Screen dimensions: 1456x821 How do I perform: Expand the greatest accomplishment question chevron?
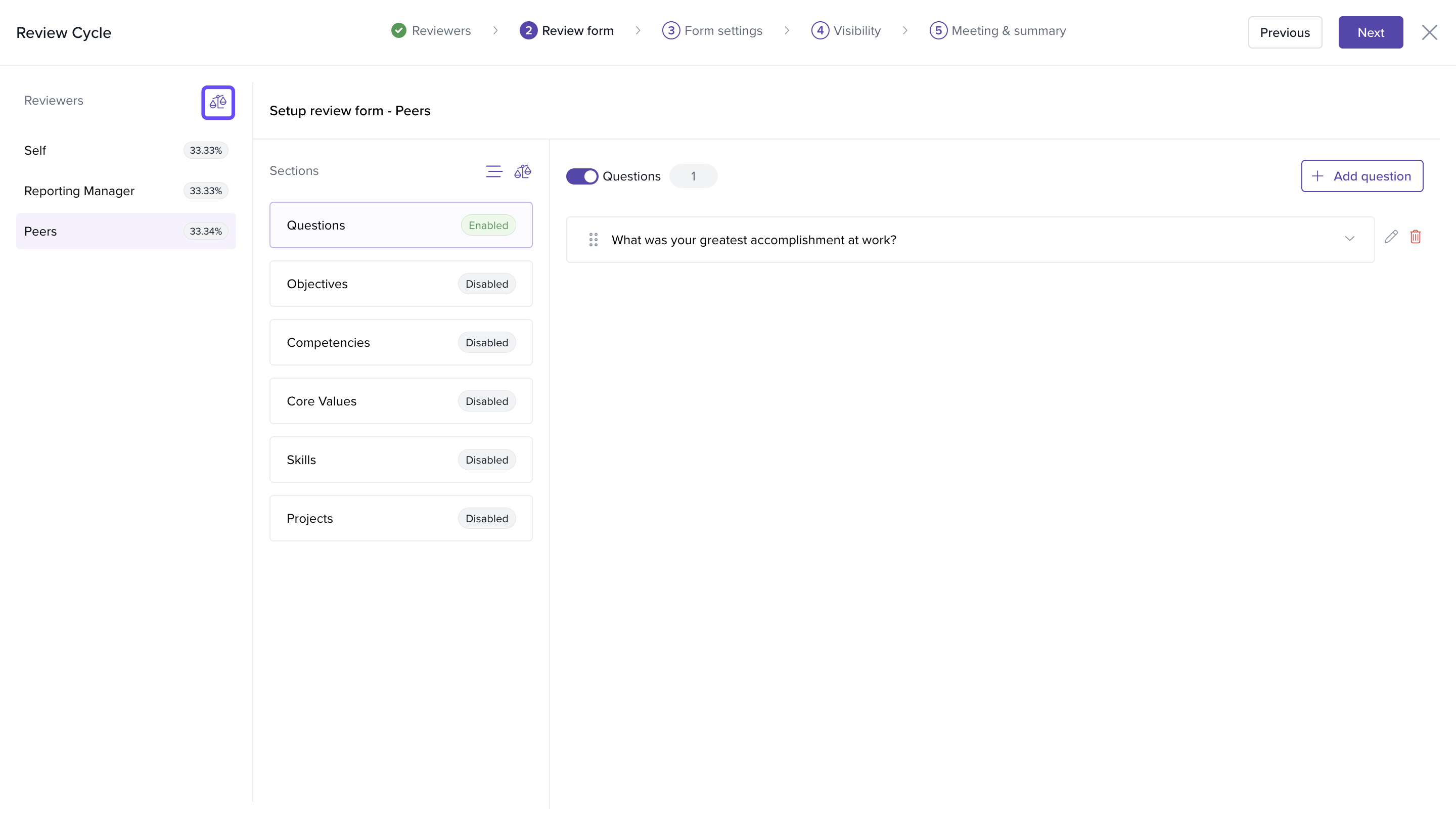click(x=1350, y=239)
